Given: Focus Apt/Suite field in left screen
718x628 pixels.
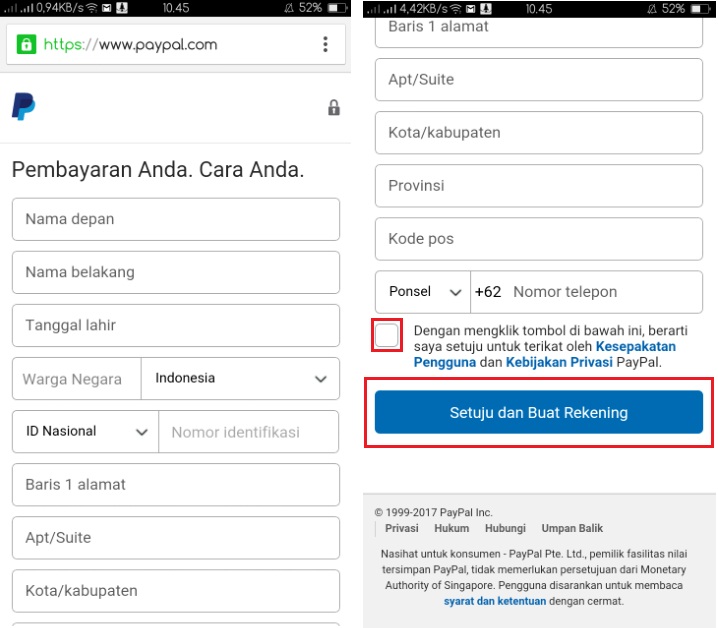Looking at the screenshot, I should pos(176,538).
